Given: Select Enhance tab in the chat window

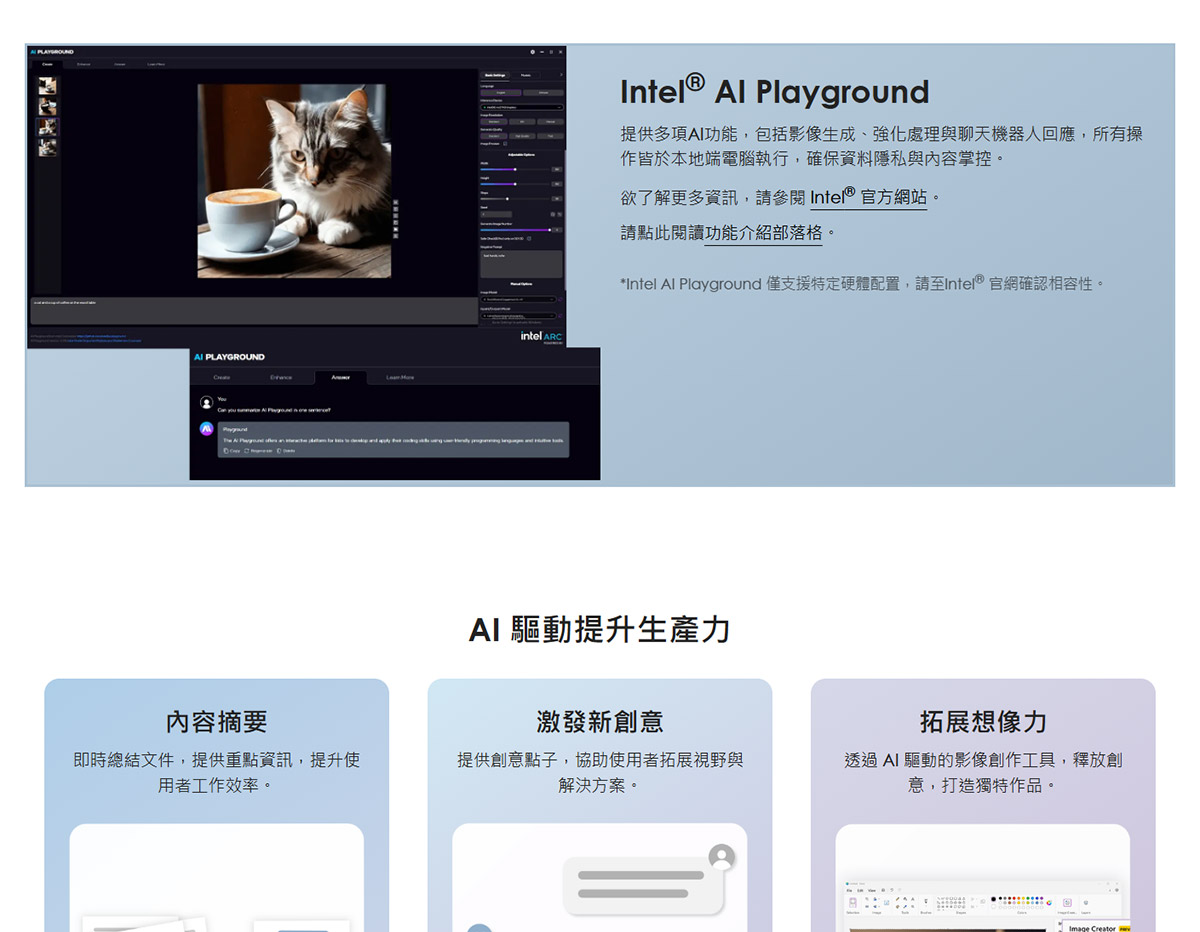Looking at the screenshot, I should pos(281,377).
